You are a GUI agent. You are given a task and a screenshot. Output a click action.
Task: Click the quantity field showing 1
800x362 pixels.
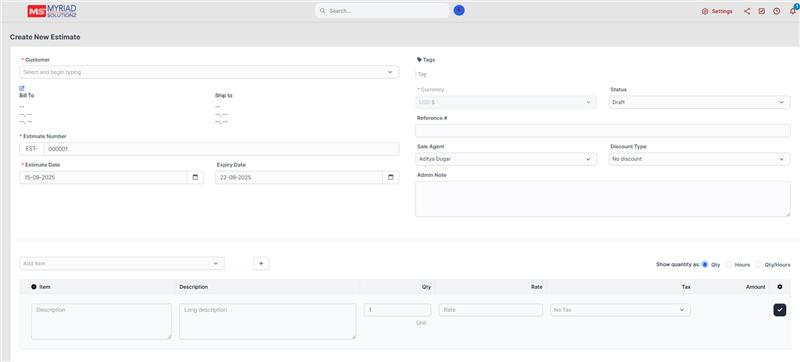coord(397,310)
